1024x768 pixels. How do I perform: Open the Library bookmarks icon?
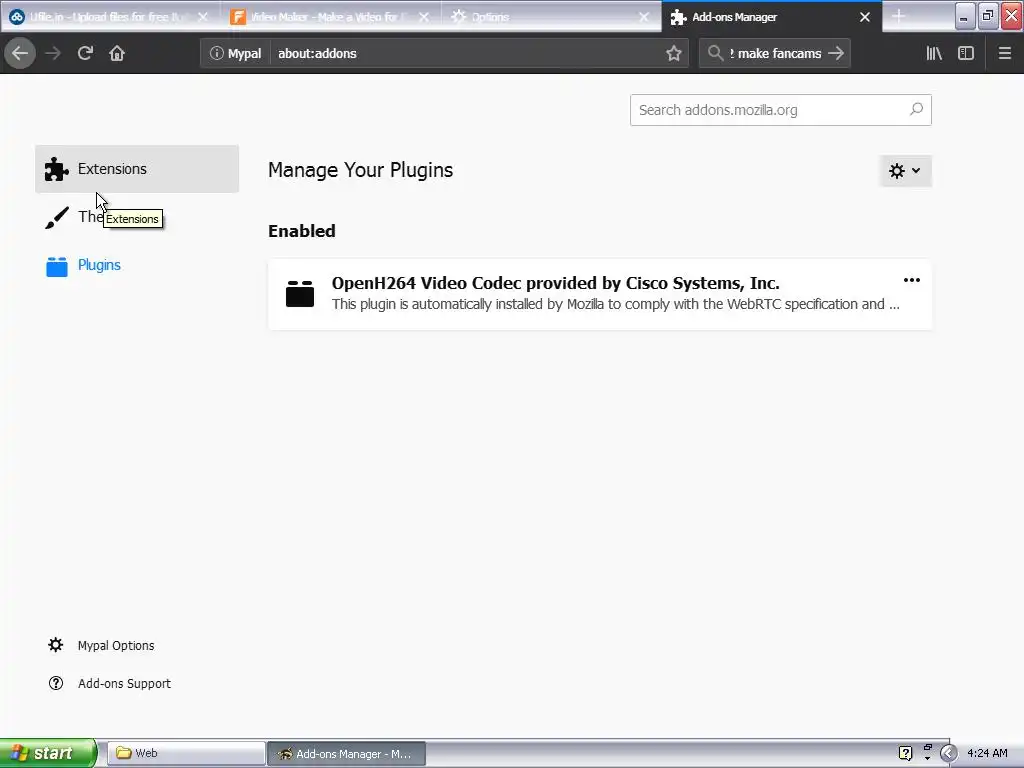click(x=934, y=54)
